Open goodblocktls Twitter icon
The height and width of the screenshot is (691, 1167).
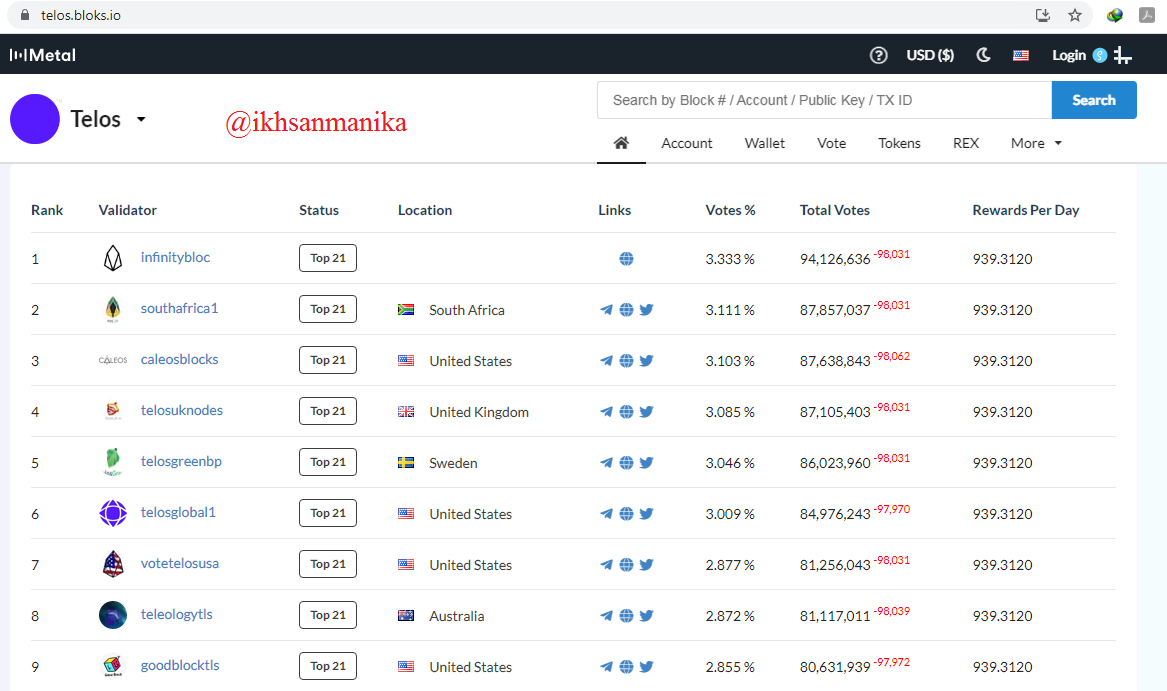[647, 666]
